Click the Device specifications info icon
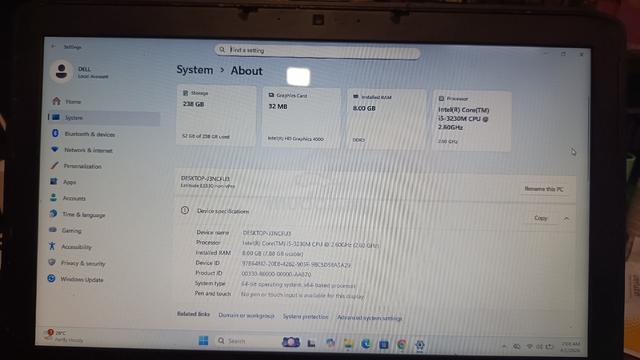 (185, 211)
